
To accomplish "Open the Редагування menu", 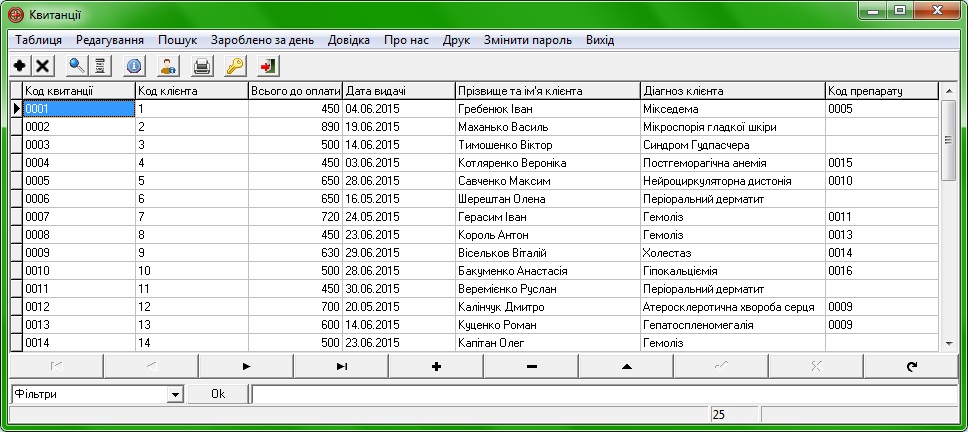I will tap(110, 40).
